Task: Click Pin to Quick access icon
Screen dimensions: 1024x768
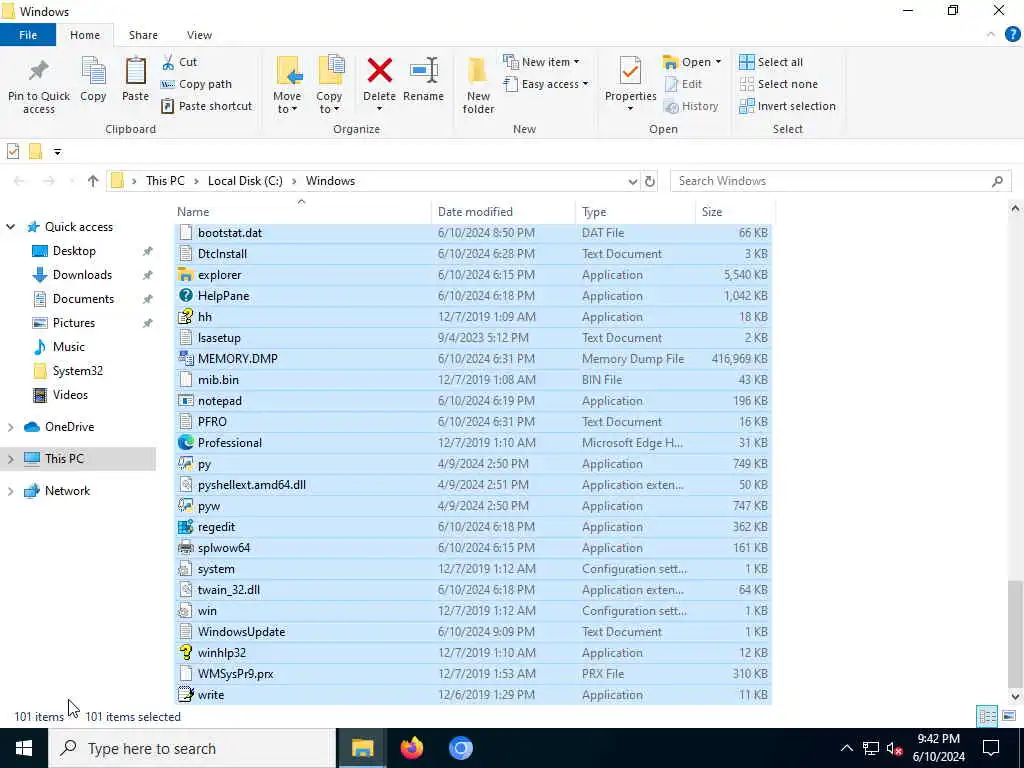Action: click(x=39, y=71)
